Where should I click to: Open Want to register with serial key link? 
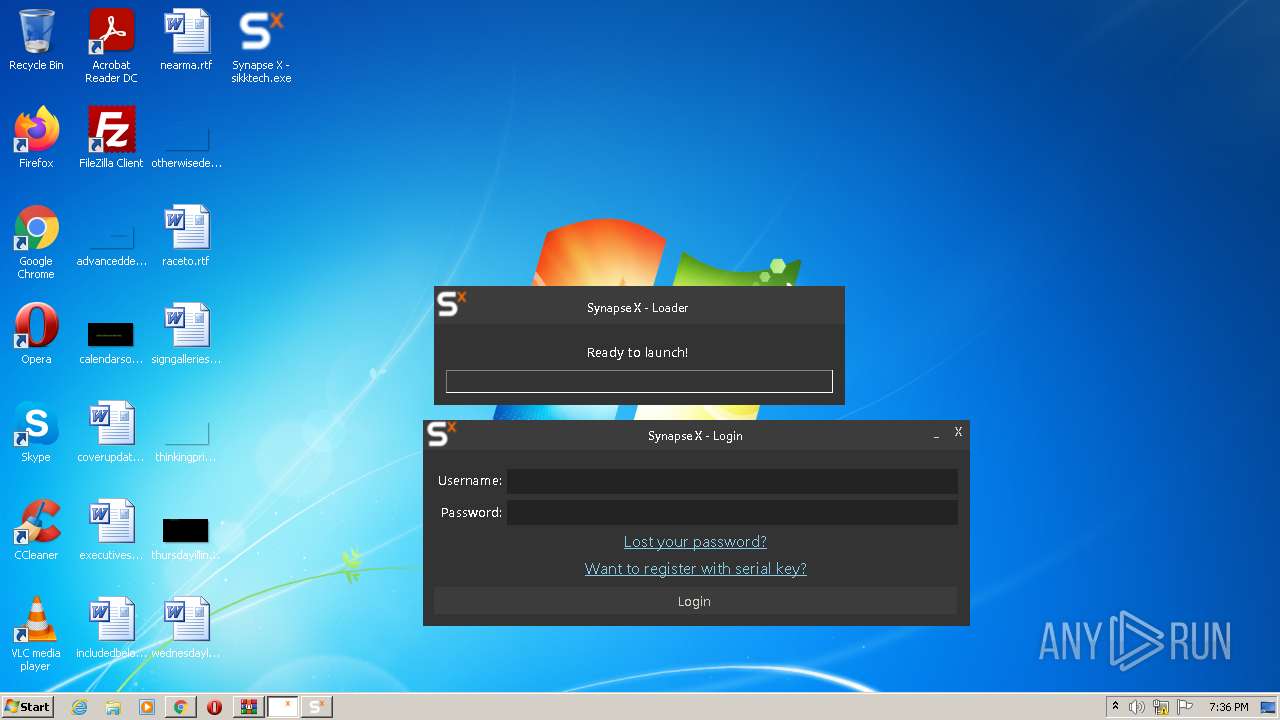click(695, 569)
